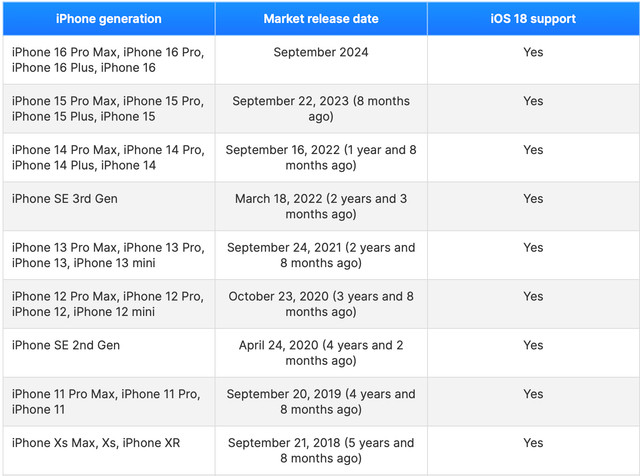Screen dimensions: 640x476
Task: Select the iPhone SE 3rd Gen cell
Action: click(65, 199)
